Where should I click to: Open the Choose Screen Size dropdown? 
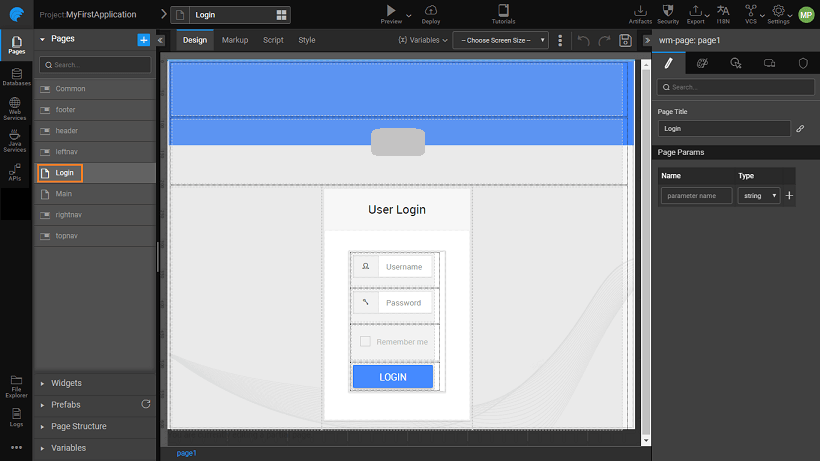pyautogui.click(x=500, y=40)
